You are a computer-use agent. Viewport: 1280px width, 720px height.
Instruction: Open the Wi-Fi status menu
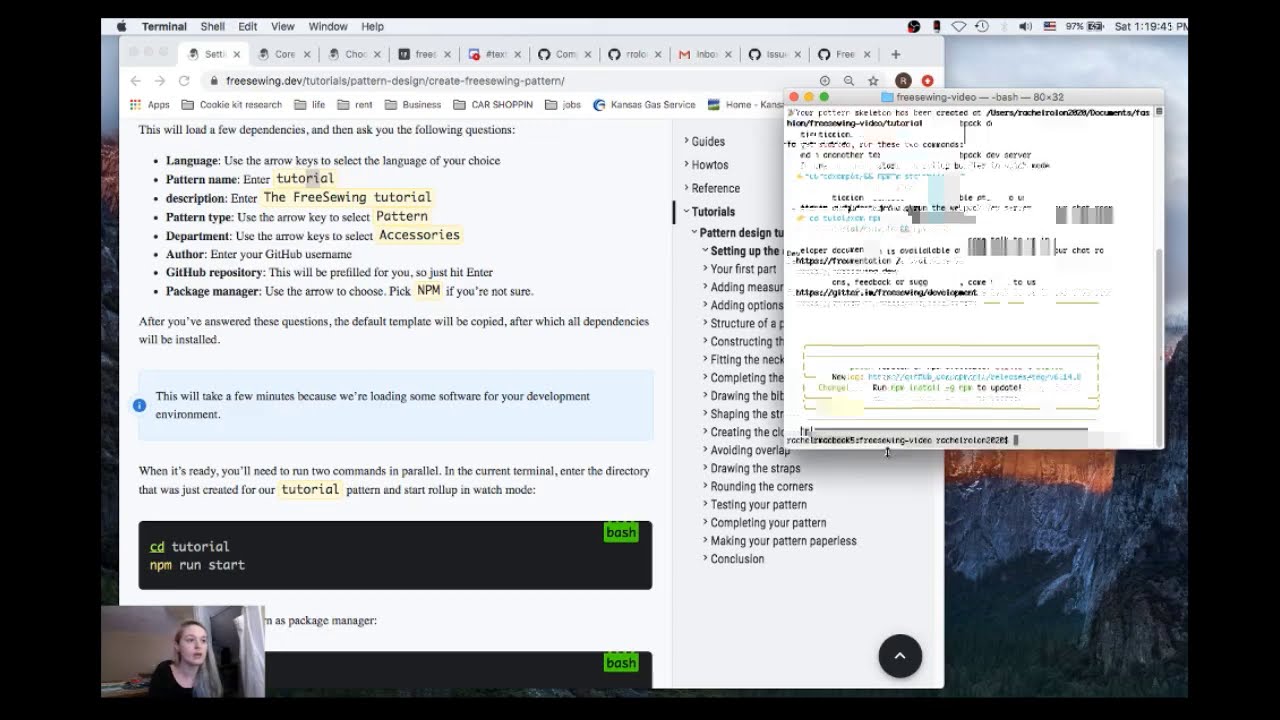pyautogui.click(x=959, y=26)
